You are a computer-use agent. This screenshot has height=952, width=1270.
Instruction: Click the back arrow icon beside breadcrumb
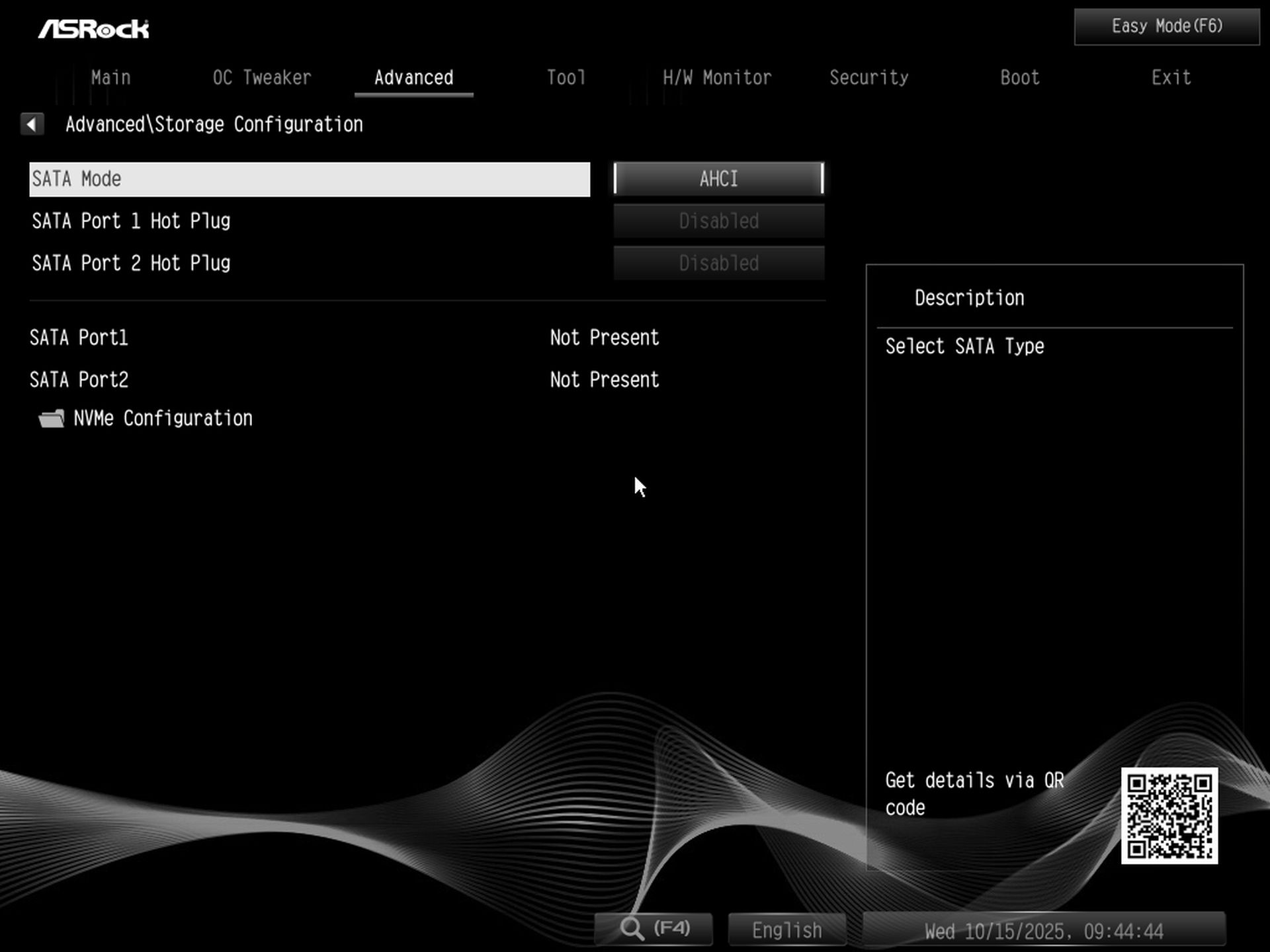[x=32, y=124]
